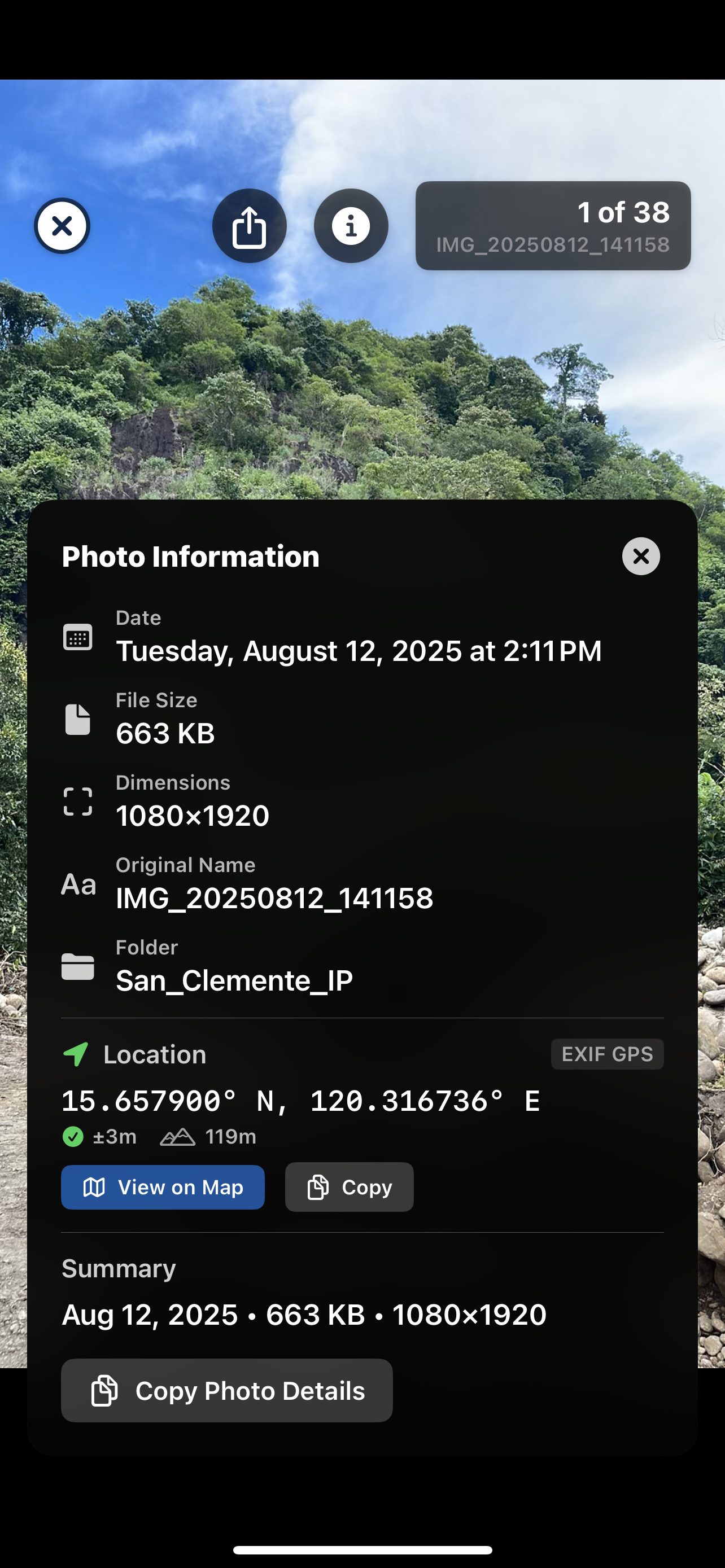725x1568 pixels.
Task: Tap the folder icon beside San_Clemente_IP
Action: 78,967
